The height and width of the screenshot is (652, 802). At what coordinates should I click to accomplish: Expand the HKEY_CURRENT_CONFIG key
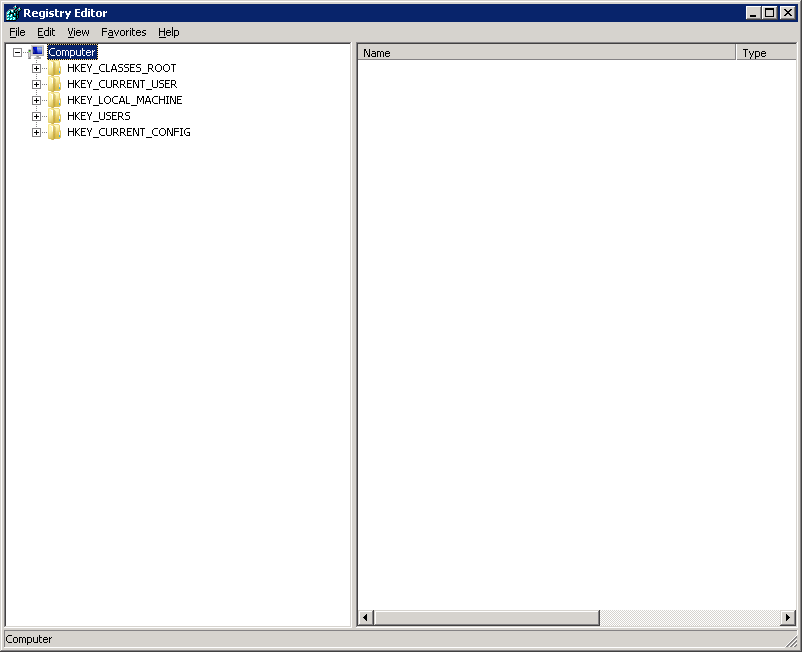point(36,132)
